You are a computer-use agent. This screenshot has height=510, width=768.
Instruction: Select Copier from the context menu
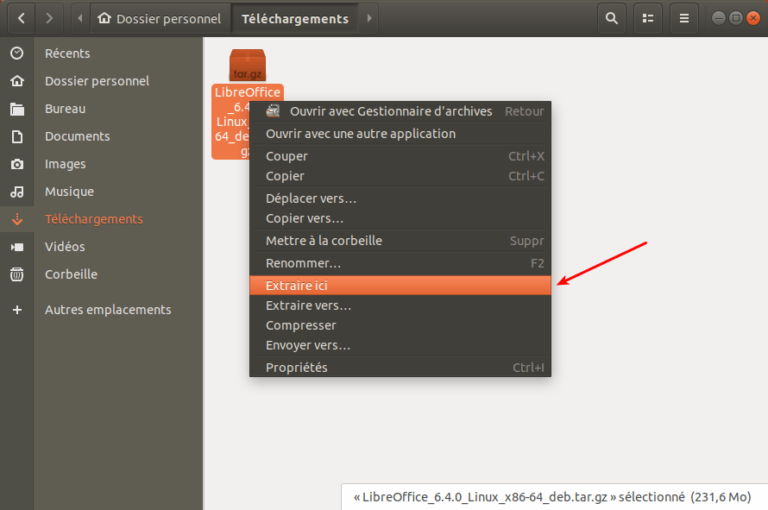[x=400, y=176]
